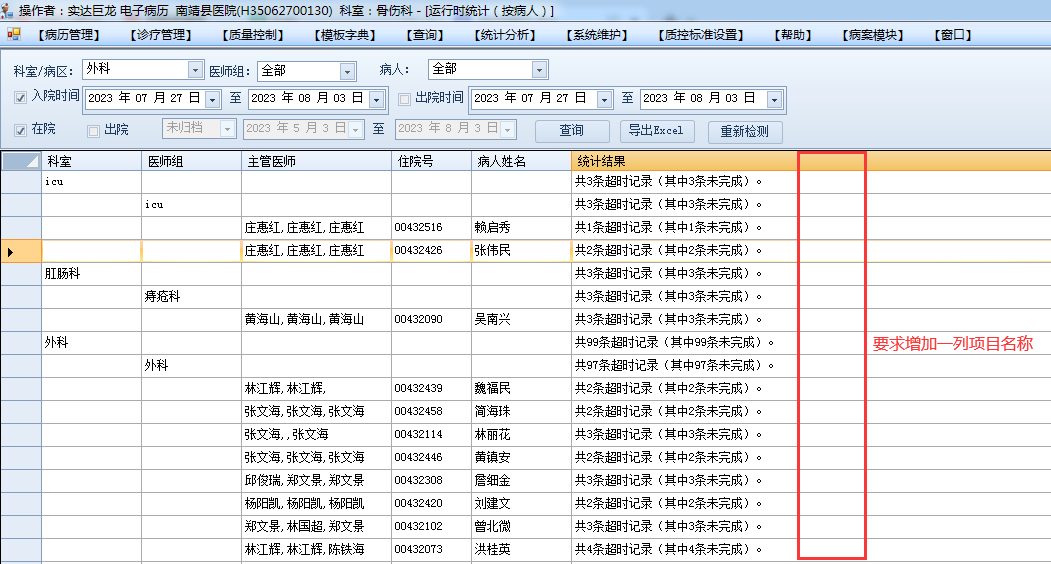Click the physician cell 林江辉,林江辉,陈铁海
Image resolution: width=1051 pixels, height=564 pixels.
pyautogui.click(x=316, y=549)
